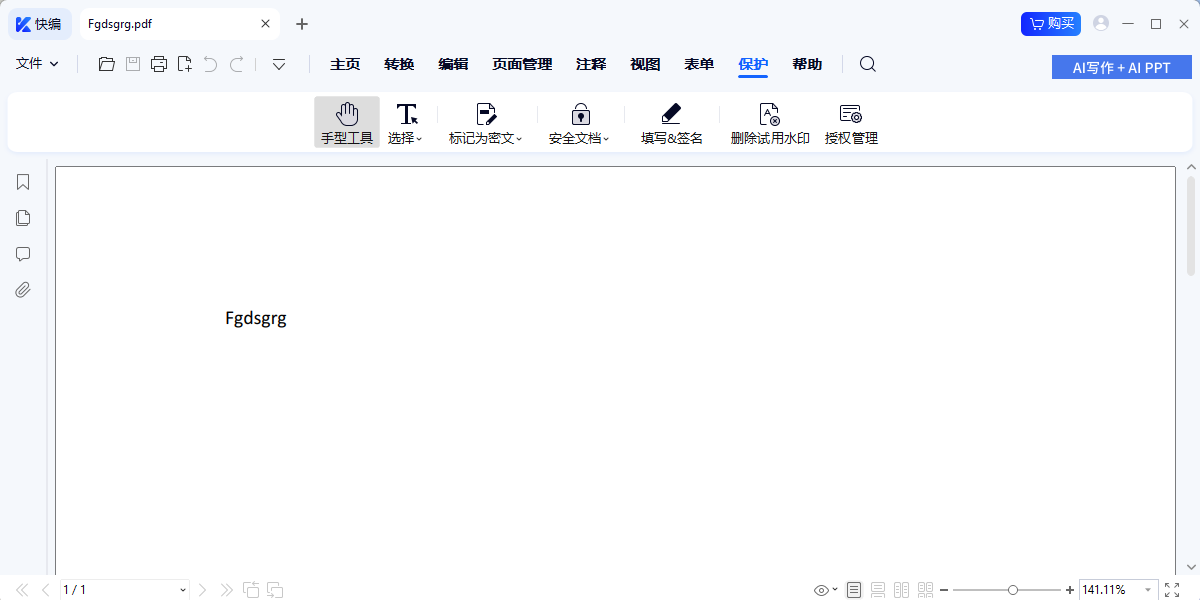The height and width of the screenshot is (600, 1200).
Task: Click the previous view icon
Action: [251, 590]
